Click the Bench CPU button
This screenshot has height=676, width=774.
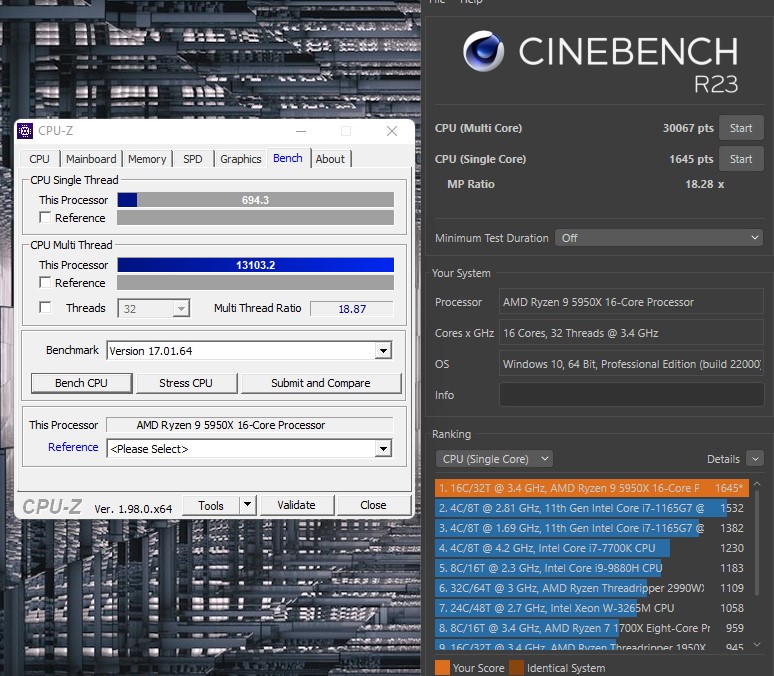coord(81,383)
